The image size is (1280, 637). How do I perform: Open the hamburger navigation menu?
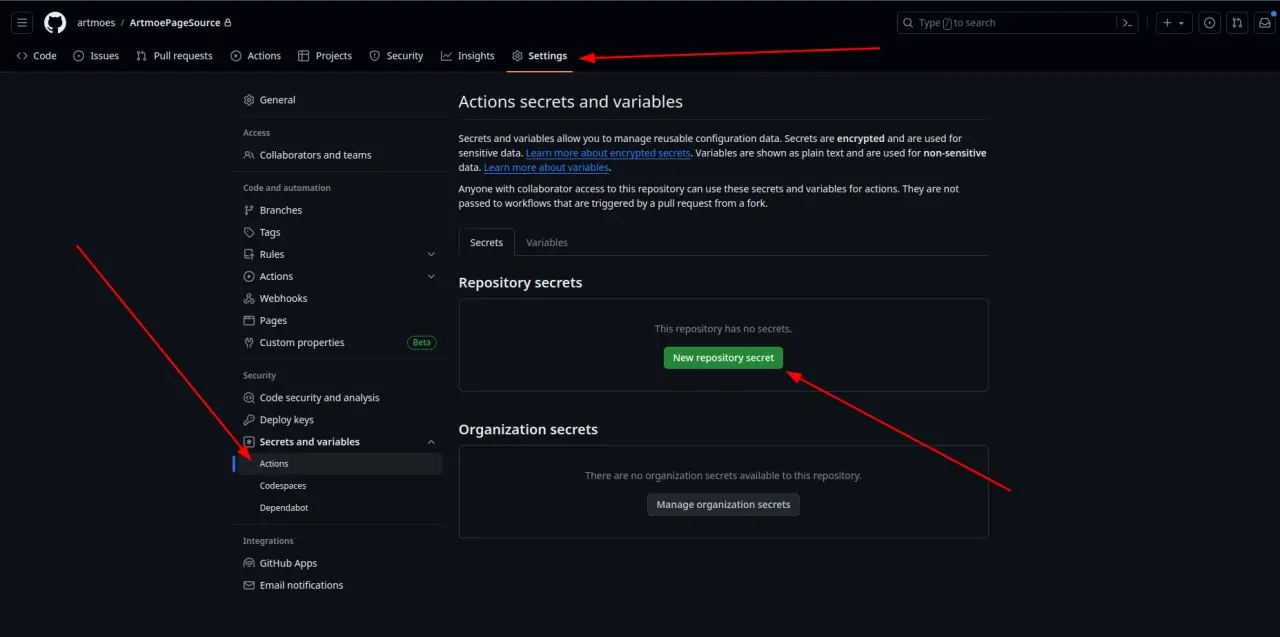(23, 22)
